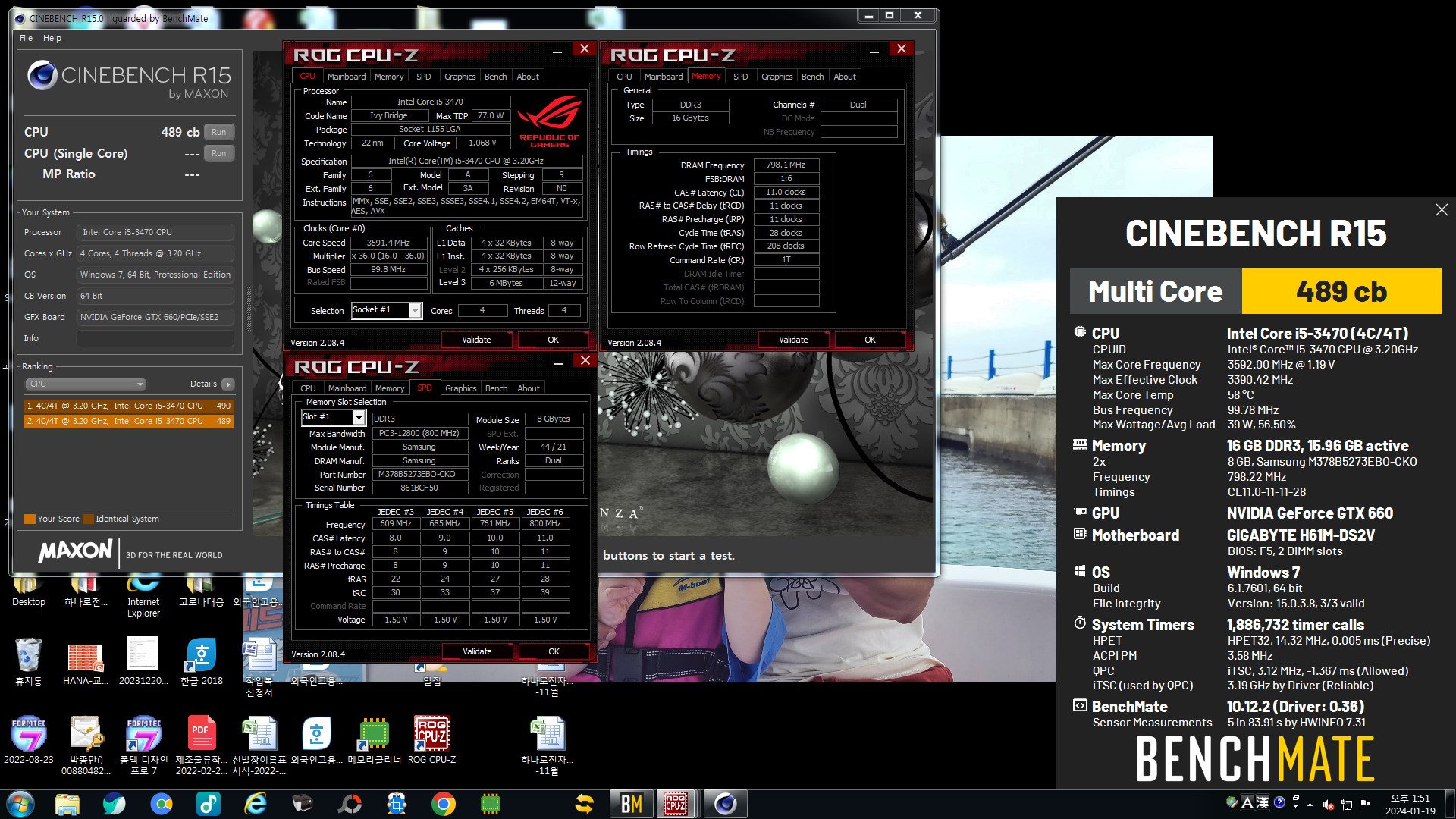The image size is (1456, 819).
Task: Switch to ROG CPU-Z taskbar button
Action: pyautogui.click(x=675, y=804)
